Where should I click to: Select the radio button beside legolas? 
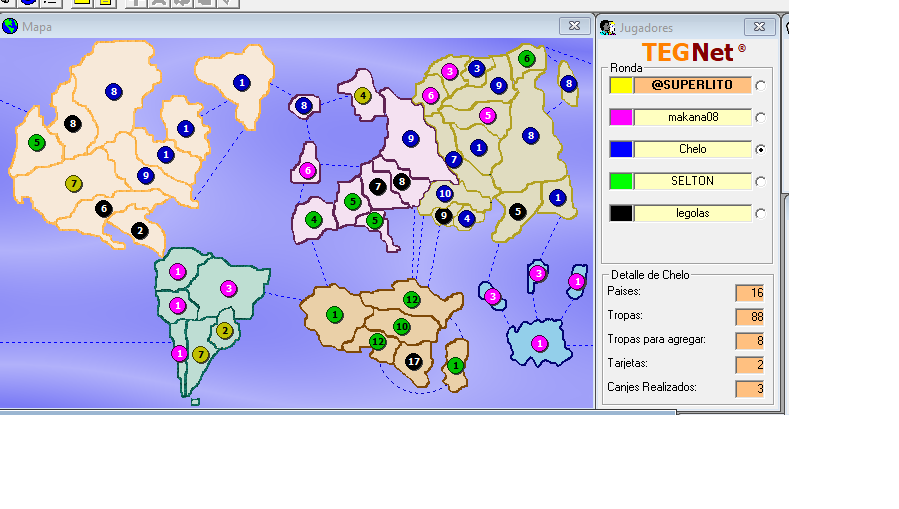click(761, 214)
